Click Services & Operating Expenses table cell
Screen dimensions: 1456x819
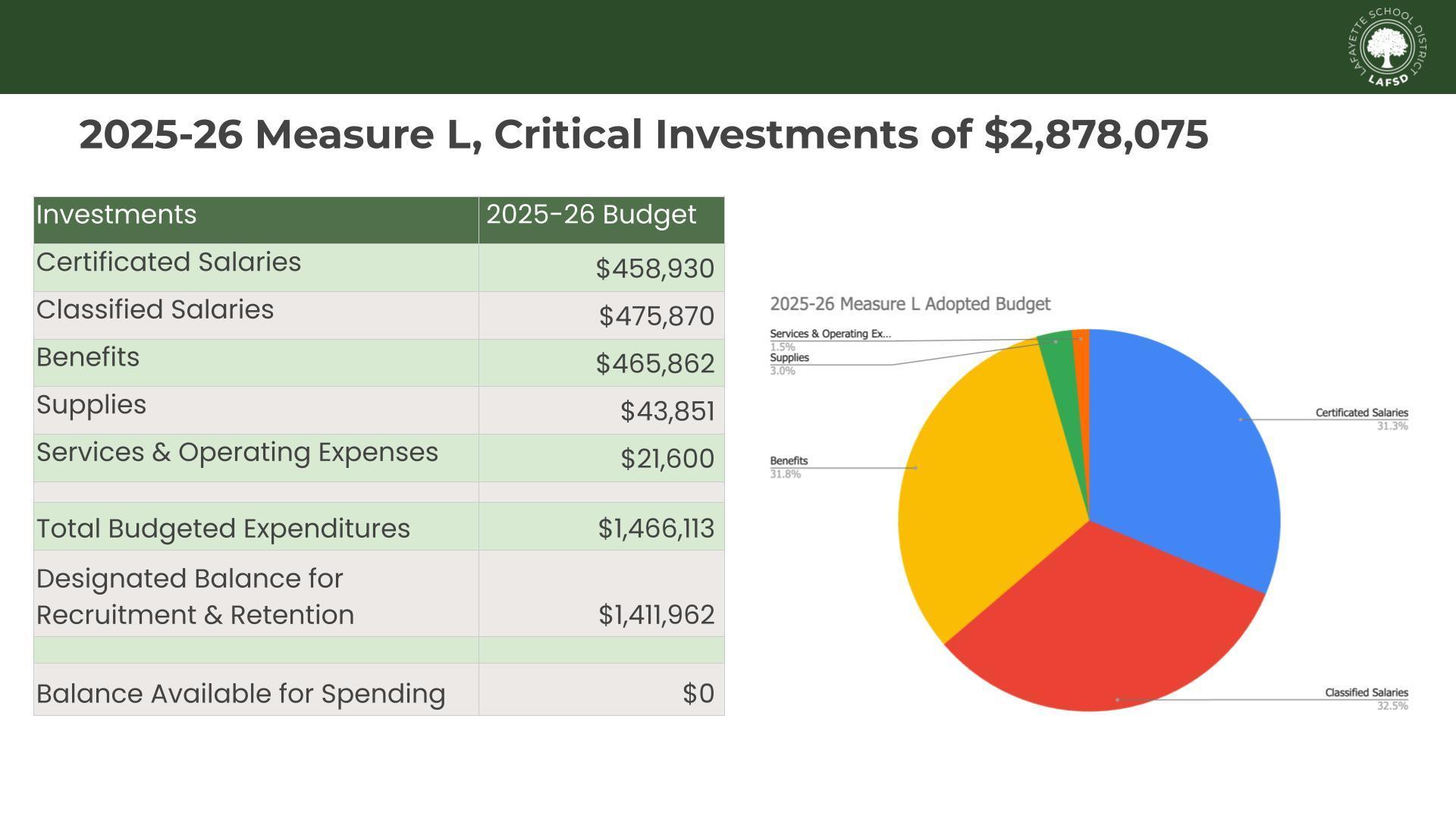point(237,453)
